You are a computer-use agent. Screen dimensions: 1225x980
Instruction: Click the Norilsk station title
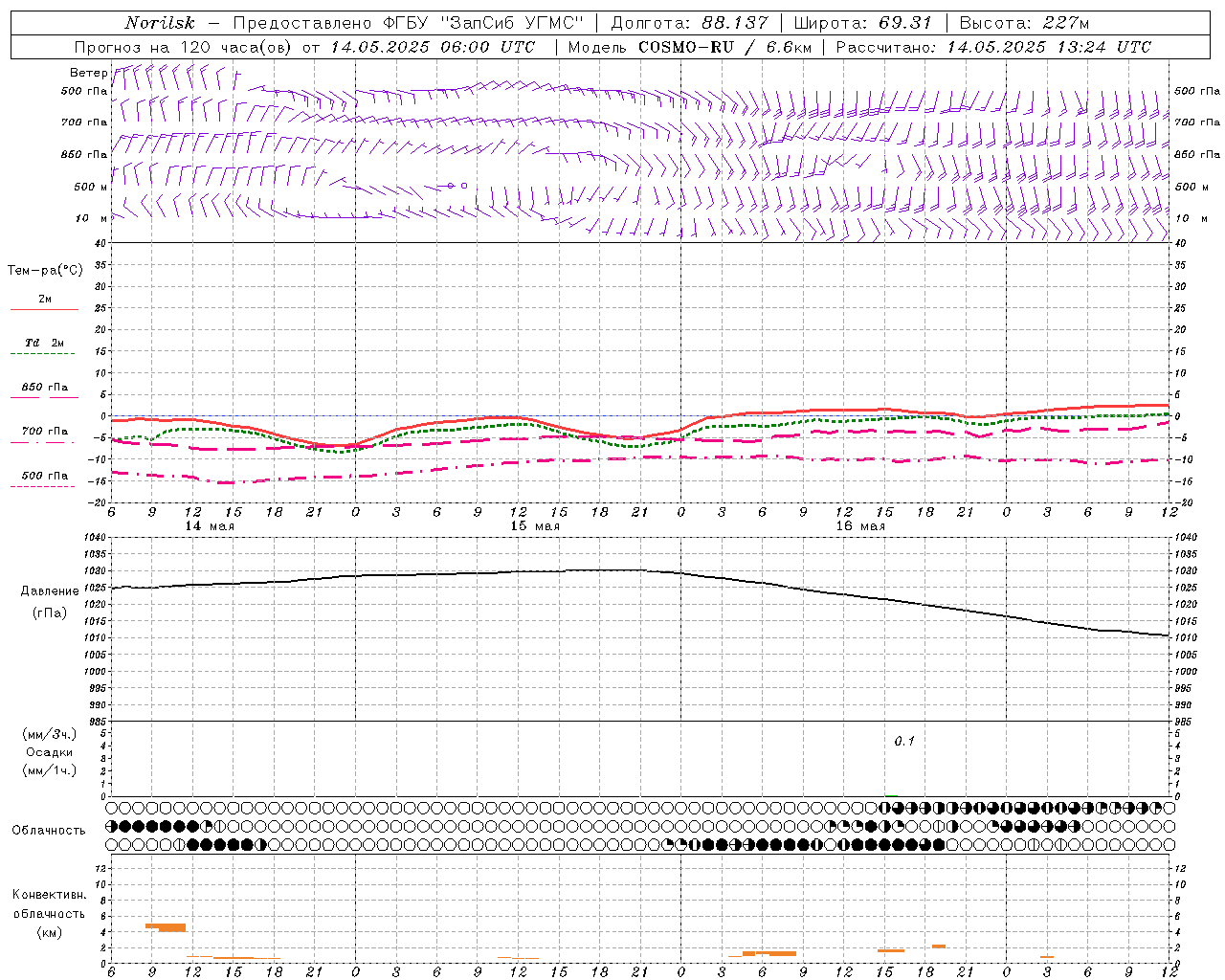[x=160, y=23]
